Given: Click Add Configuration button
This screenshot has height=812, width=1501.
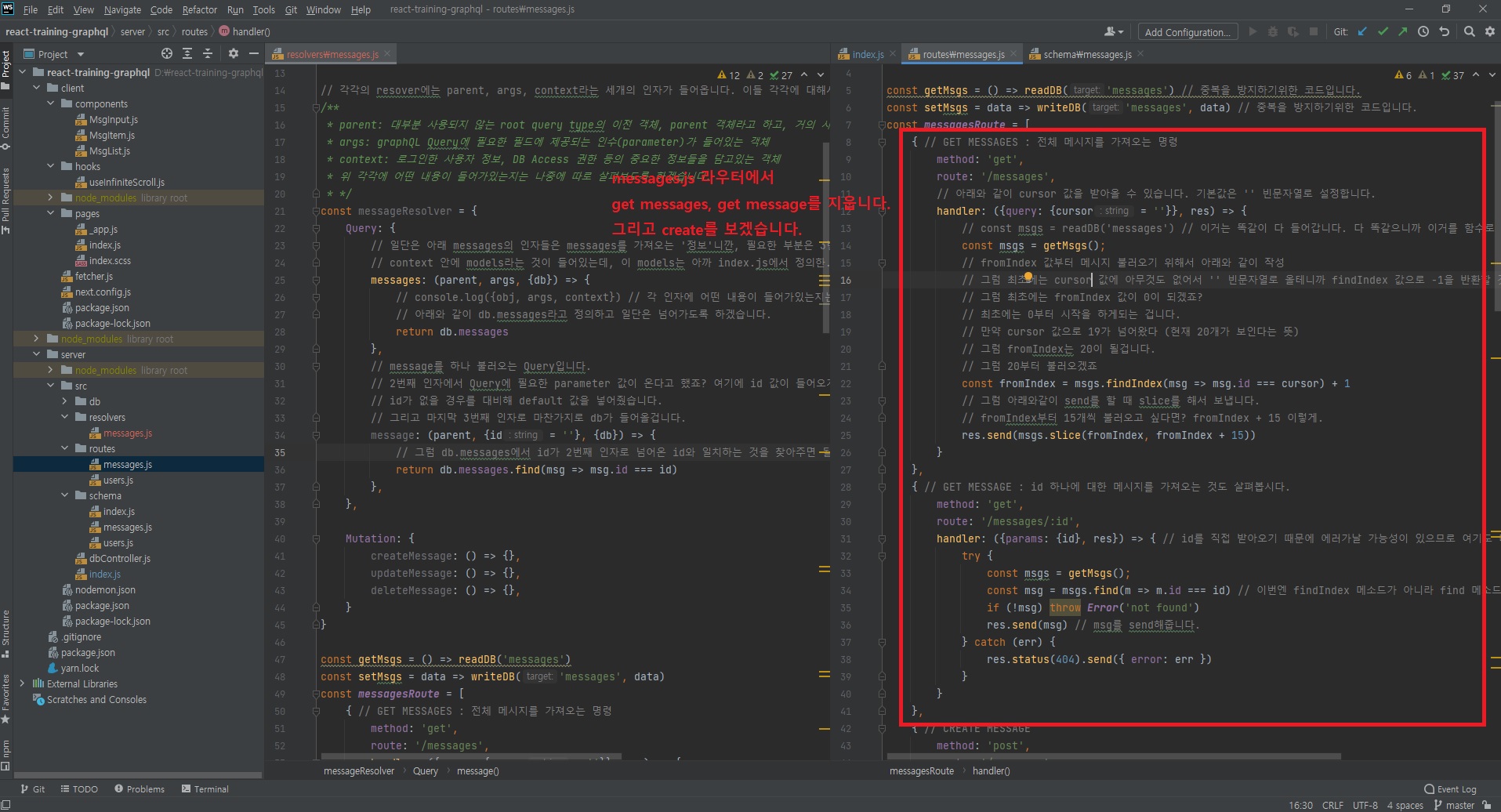Looking at the screenshot, I should coord(1187,32).
